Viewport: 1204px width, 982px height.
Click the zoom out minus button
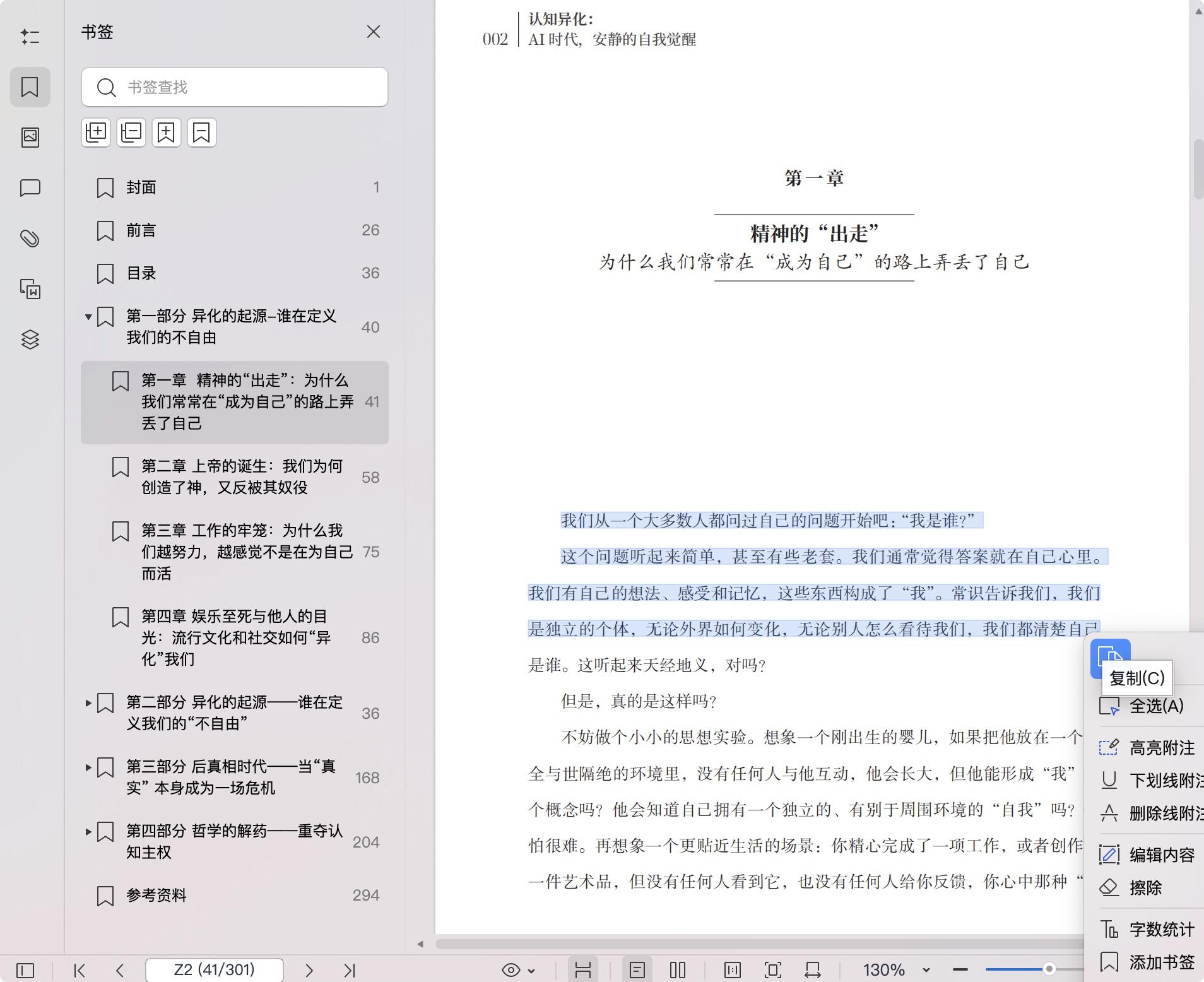(960, 970)
